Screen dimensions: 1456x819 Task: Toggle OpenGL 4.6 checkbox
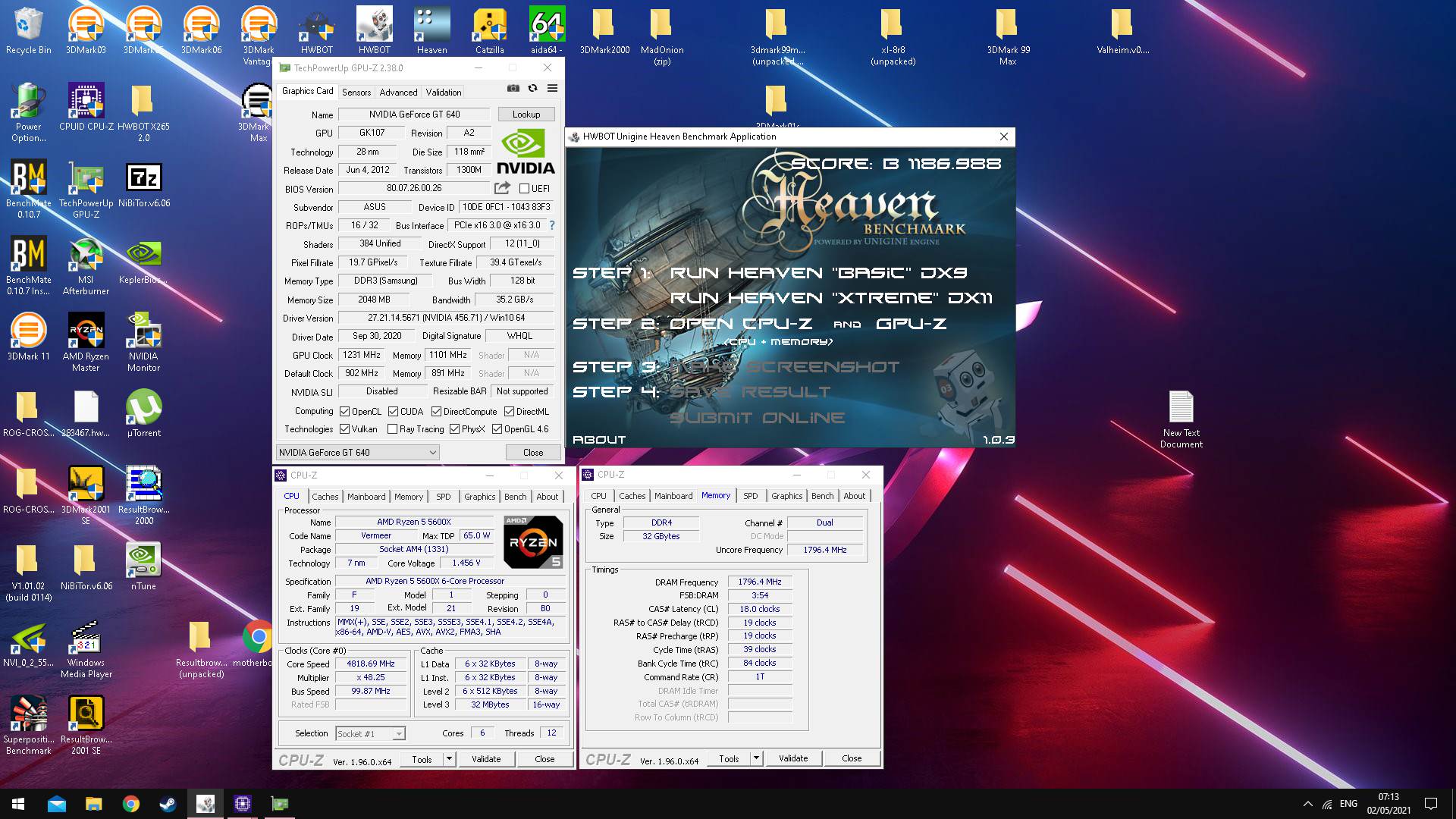(x=497, y=429)
